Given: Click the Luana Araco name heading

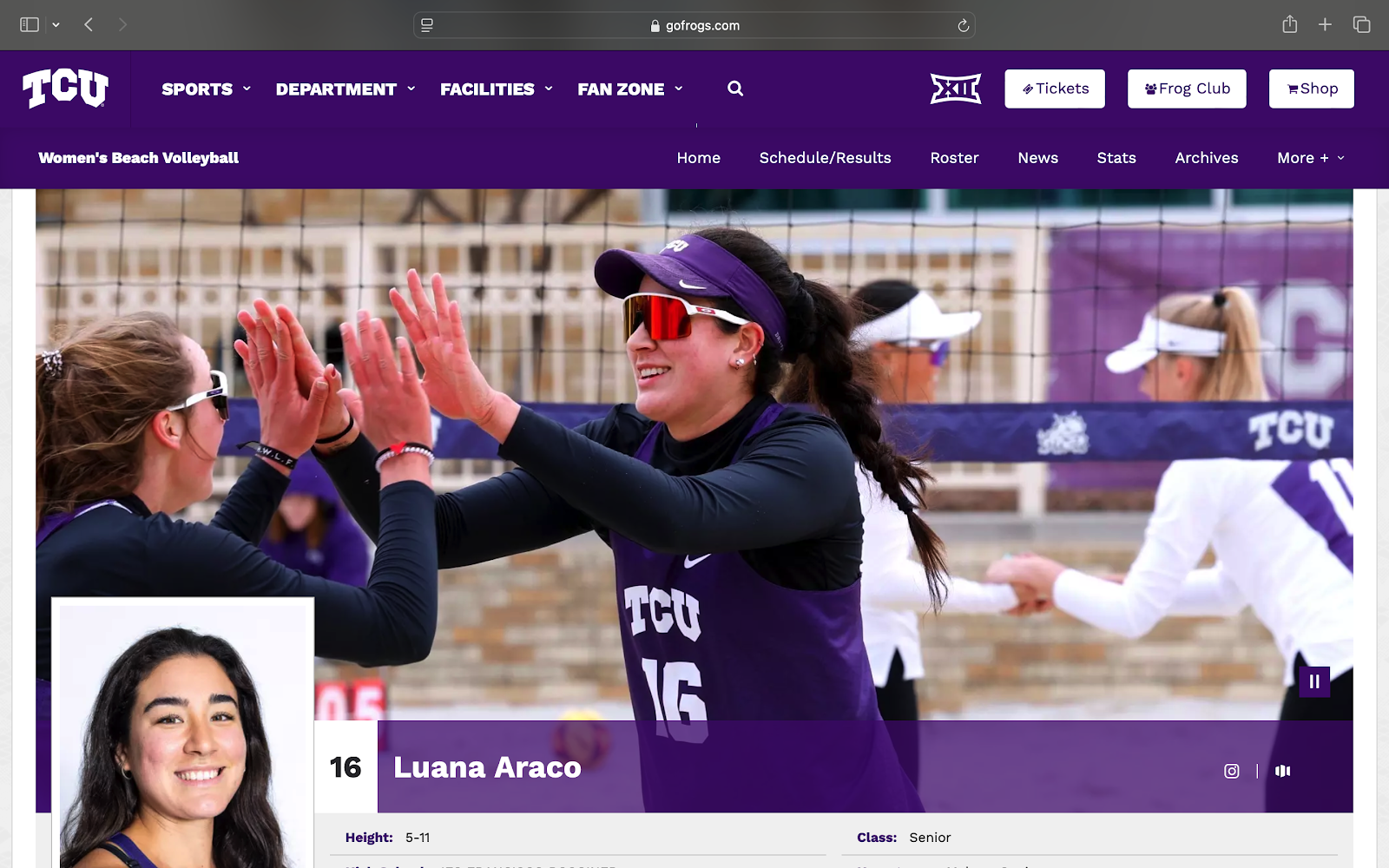Looking at the screenshot, I should (487, 767).
